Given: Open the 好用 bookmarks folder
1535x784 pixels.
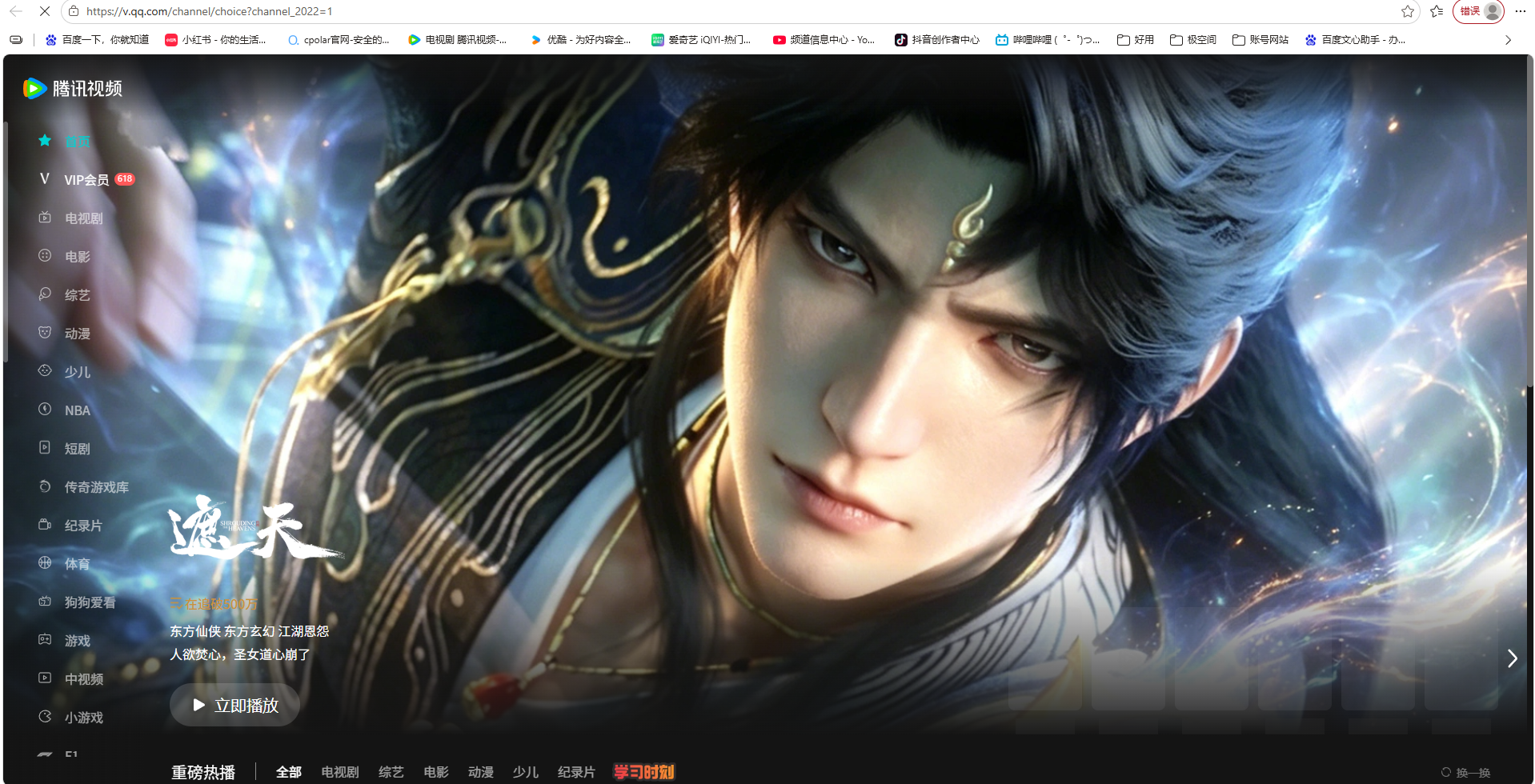Looking at the screenshot, I should (1136, 40).
